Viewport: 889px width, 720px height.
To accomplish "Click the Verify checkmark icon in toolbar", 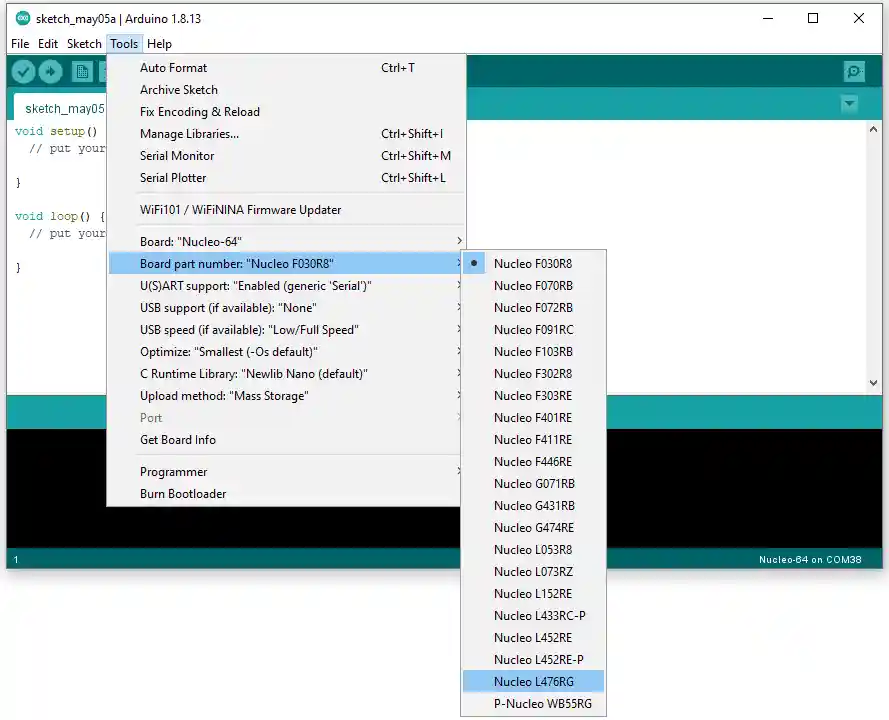I will coord(23,72).
